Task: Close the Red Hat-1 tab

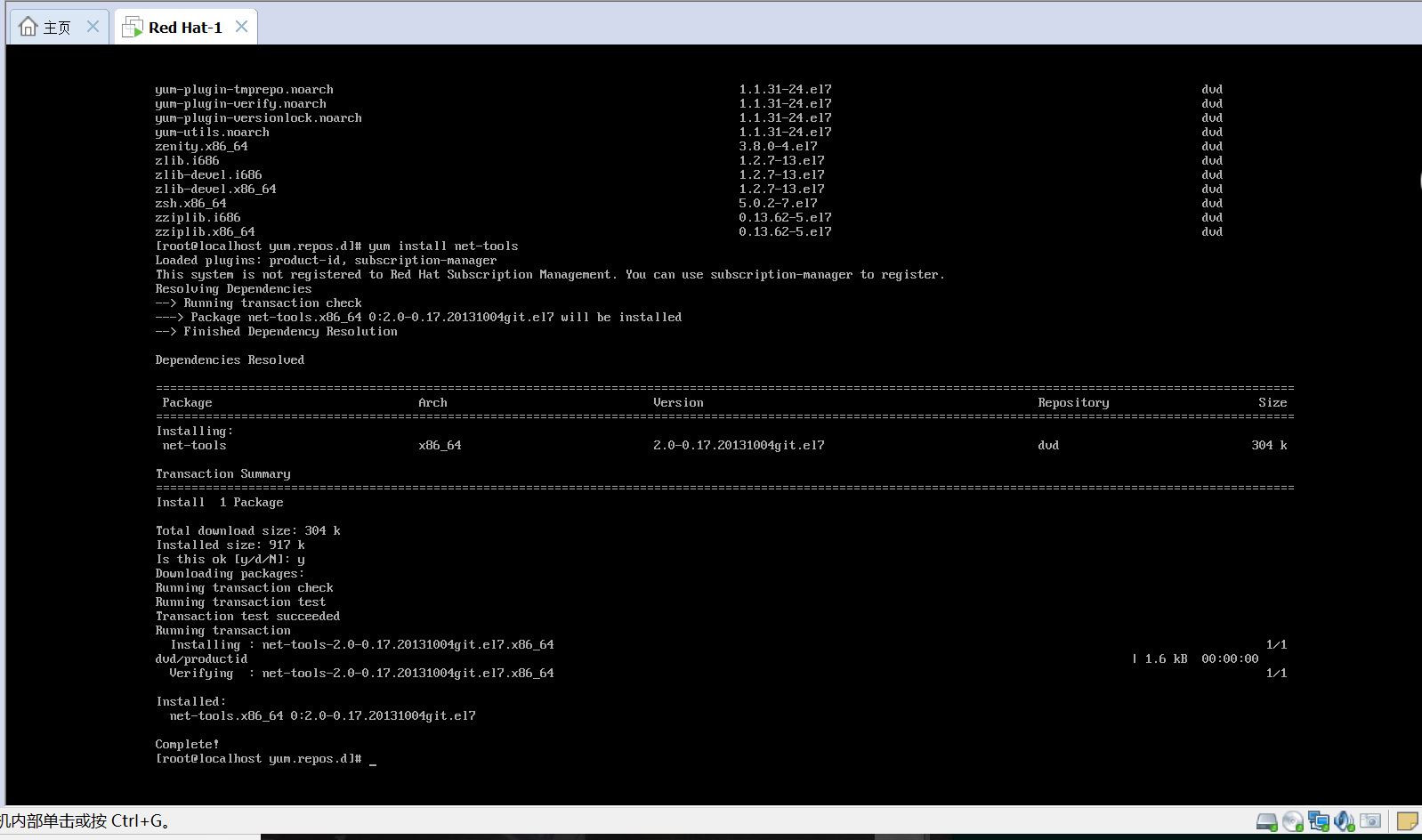Action: pyautogui.click(x=241, y=27)
